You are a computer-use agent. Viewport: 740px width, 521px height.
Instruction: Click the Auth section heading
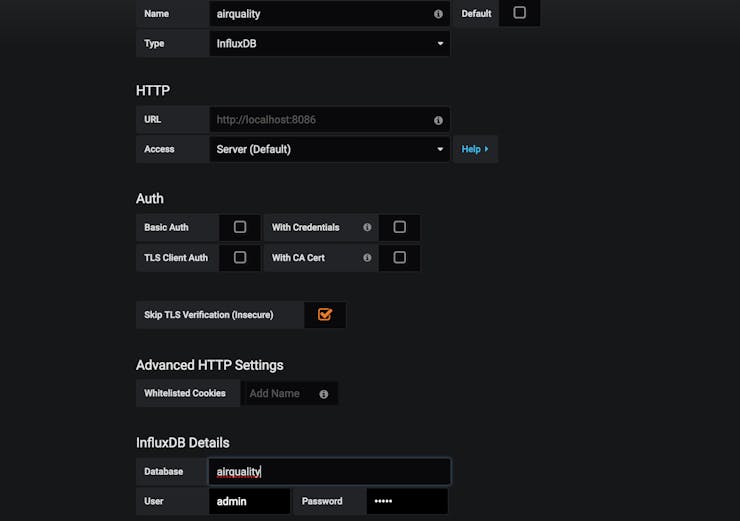150,198
